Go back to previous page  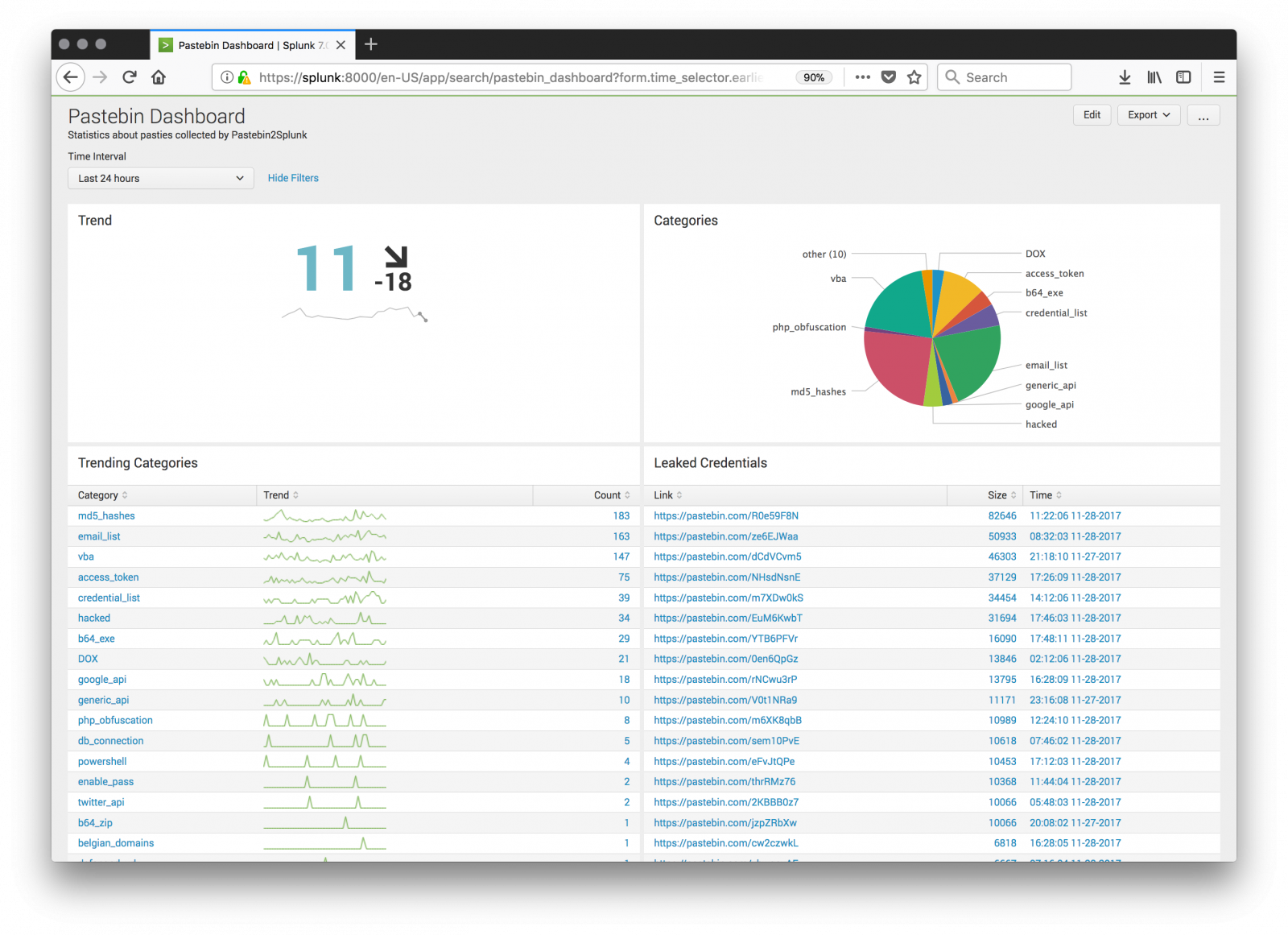pos(71,77)
